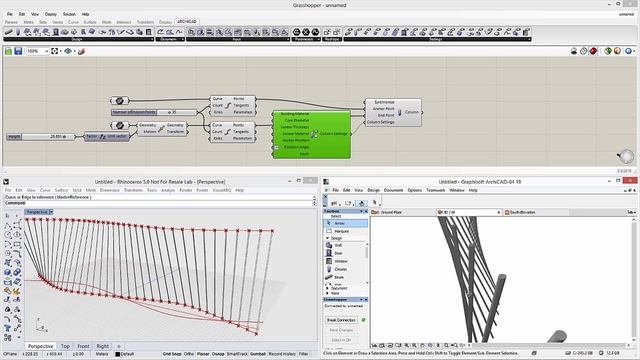The height and width of the screenshot is (360, 640).
Task: Select Rhino circle tool icon
Action: [8, 235]
